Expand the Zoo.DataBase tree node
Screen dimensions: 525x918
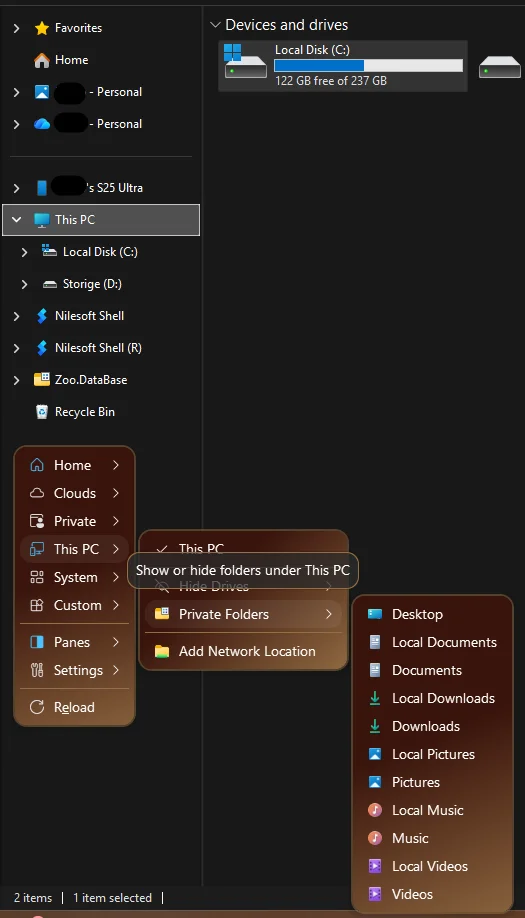click(16, 380)
